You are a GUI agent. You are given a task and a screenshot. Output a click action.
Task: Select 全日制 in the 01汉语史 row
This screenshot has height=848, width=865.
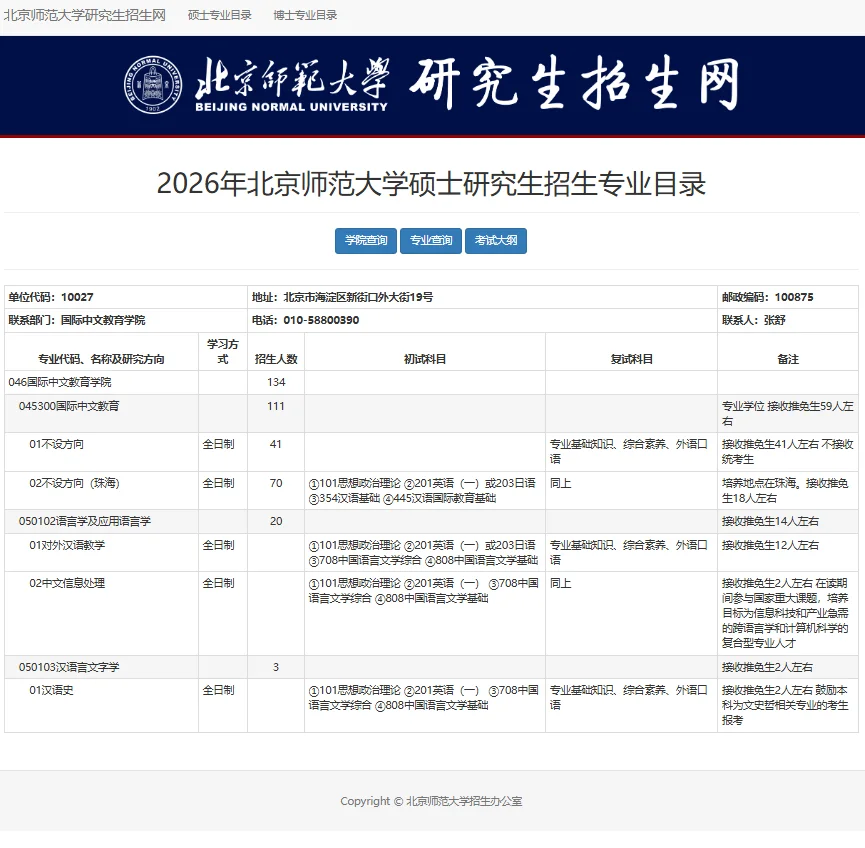click(x=218, y=690)
